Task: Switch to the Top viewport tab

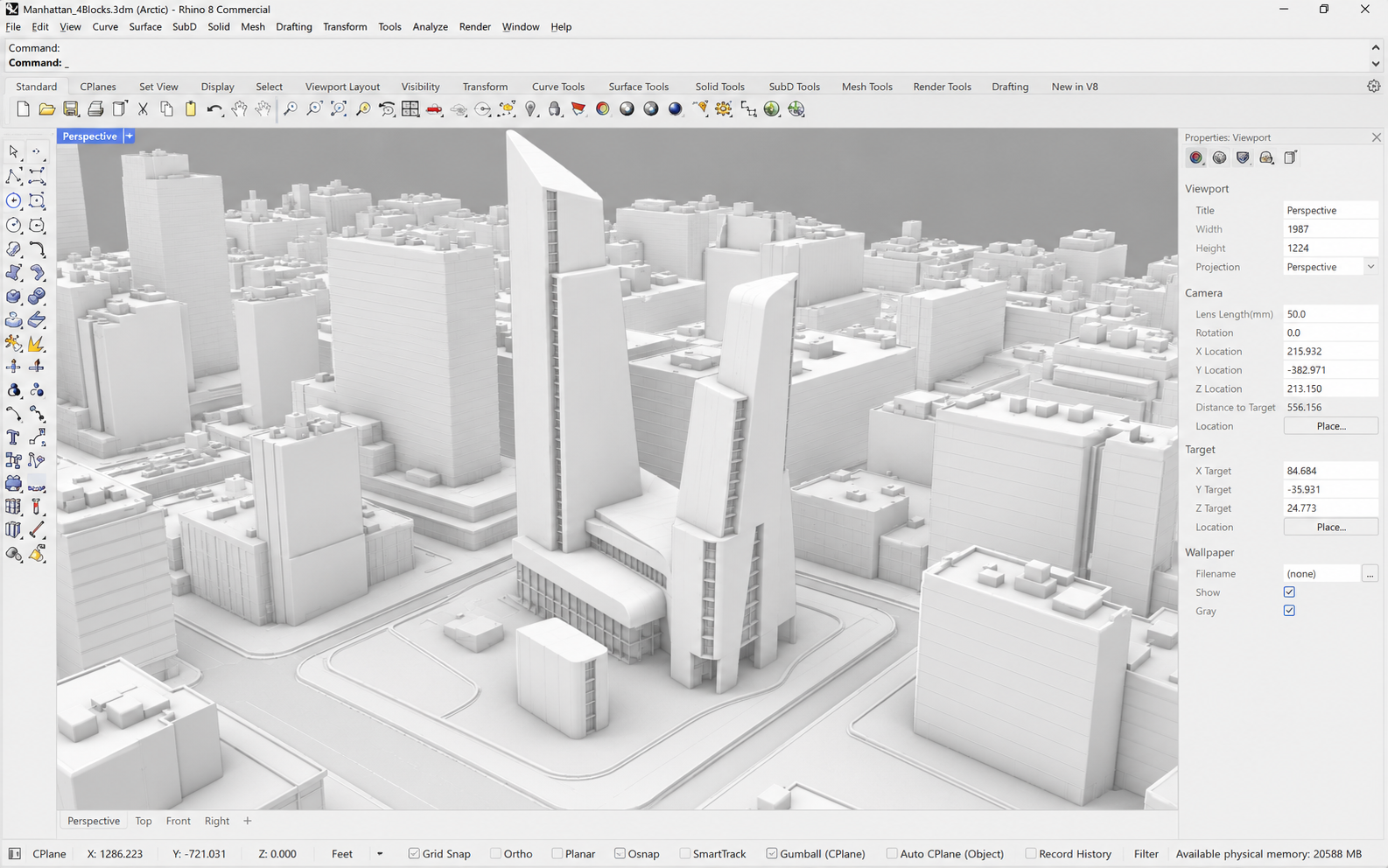Action: tap(144, 821)
